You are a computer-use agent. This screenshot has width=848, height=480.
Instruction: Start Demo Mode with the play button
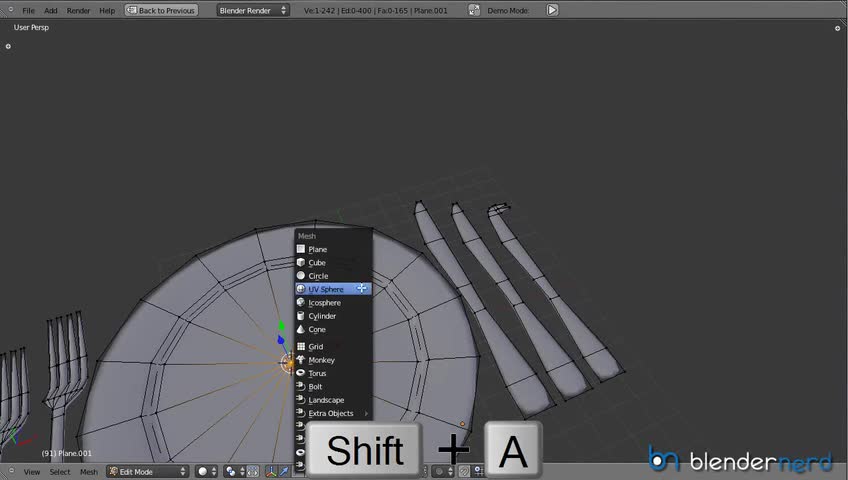coord(552,10)
